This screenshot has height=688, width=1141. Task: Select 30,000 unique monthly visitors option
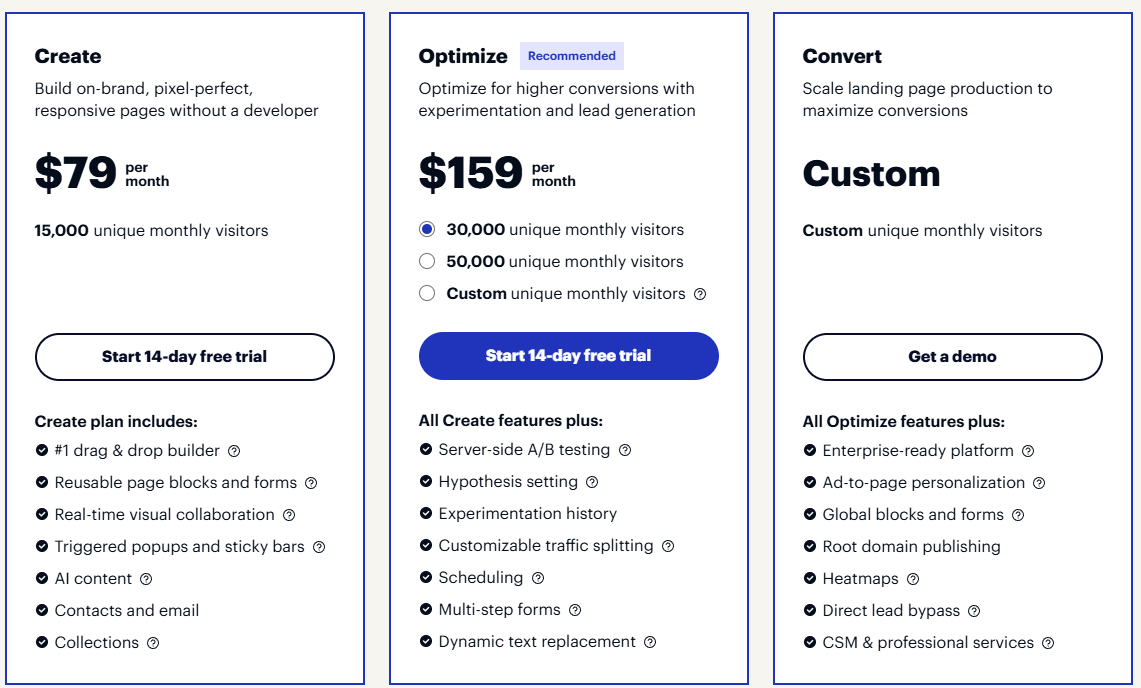(x=427, y=230)
